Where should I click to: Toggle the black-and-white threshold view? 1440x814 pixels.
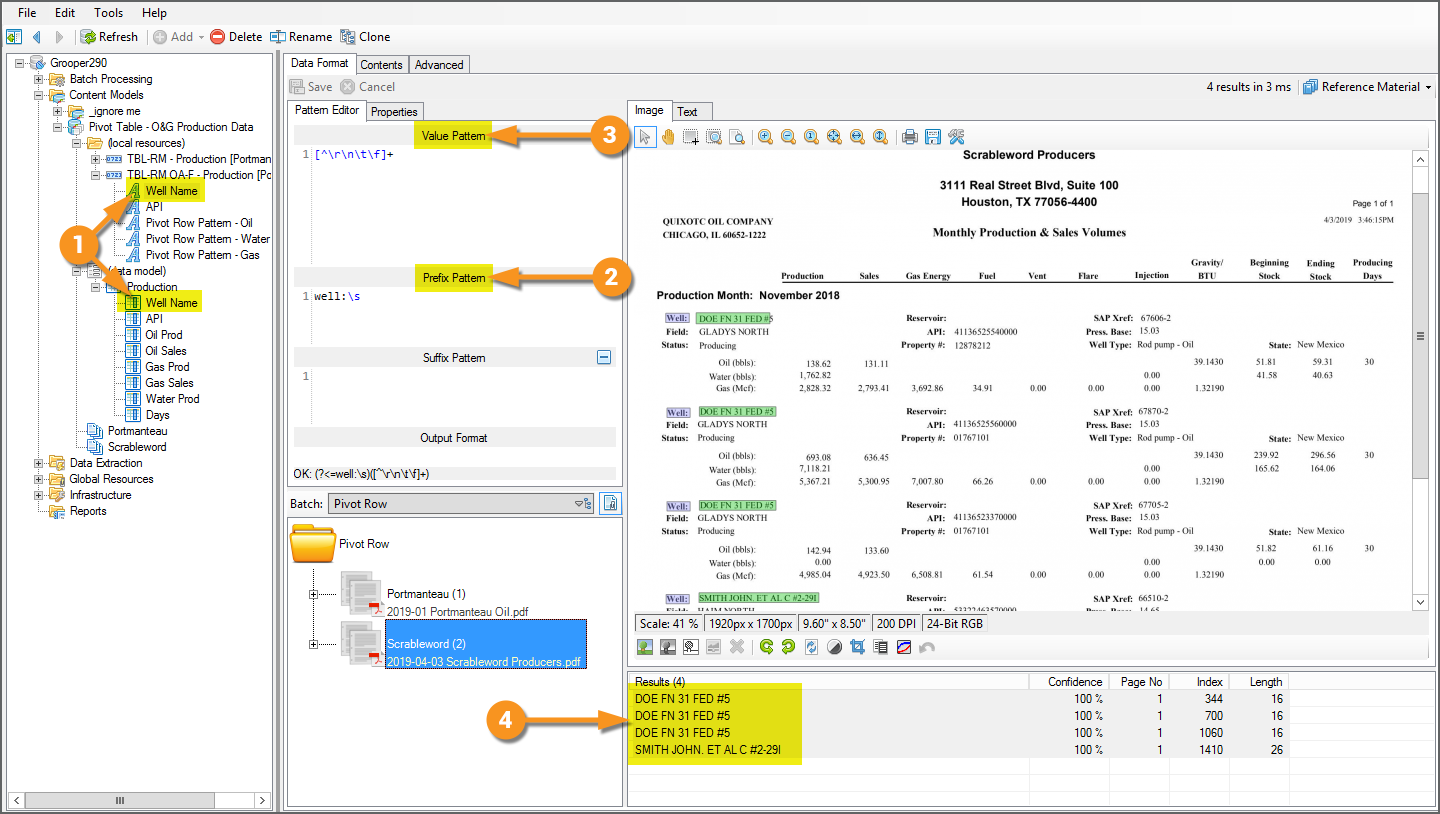pyautogui.click(x=690, y=646)
